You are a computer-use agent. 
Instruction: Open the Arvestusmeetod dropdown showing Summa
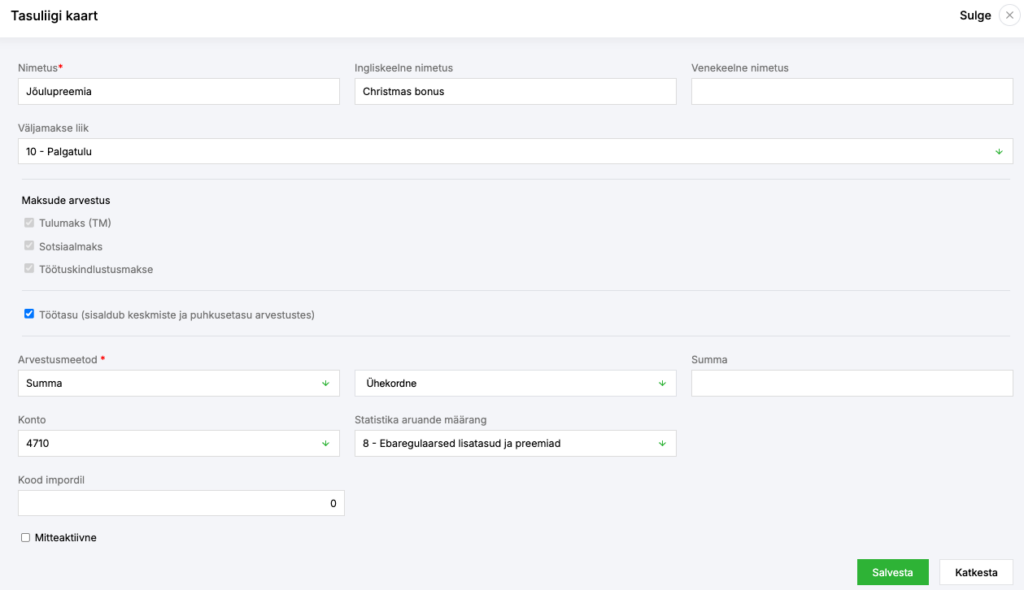(178, 384)
